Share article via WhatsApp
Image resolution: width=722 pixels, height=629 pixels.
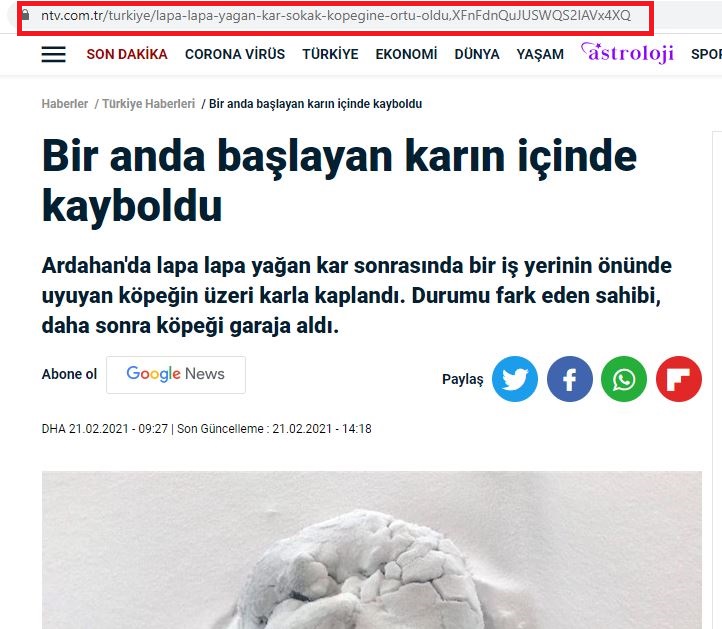[624, 379]
